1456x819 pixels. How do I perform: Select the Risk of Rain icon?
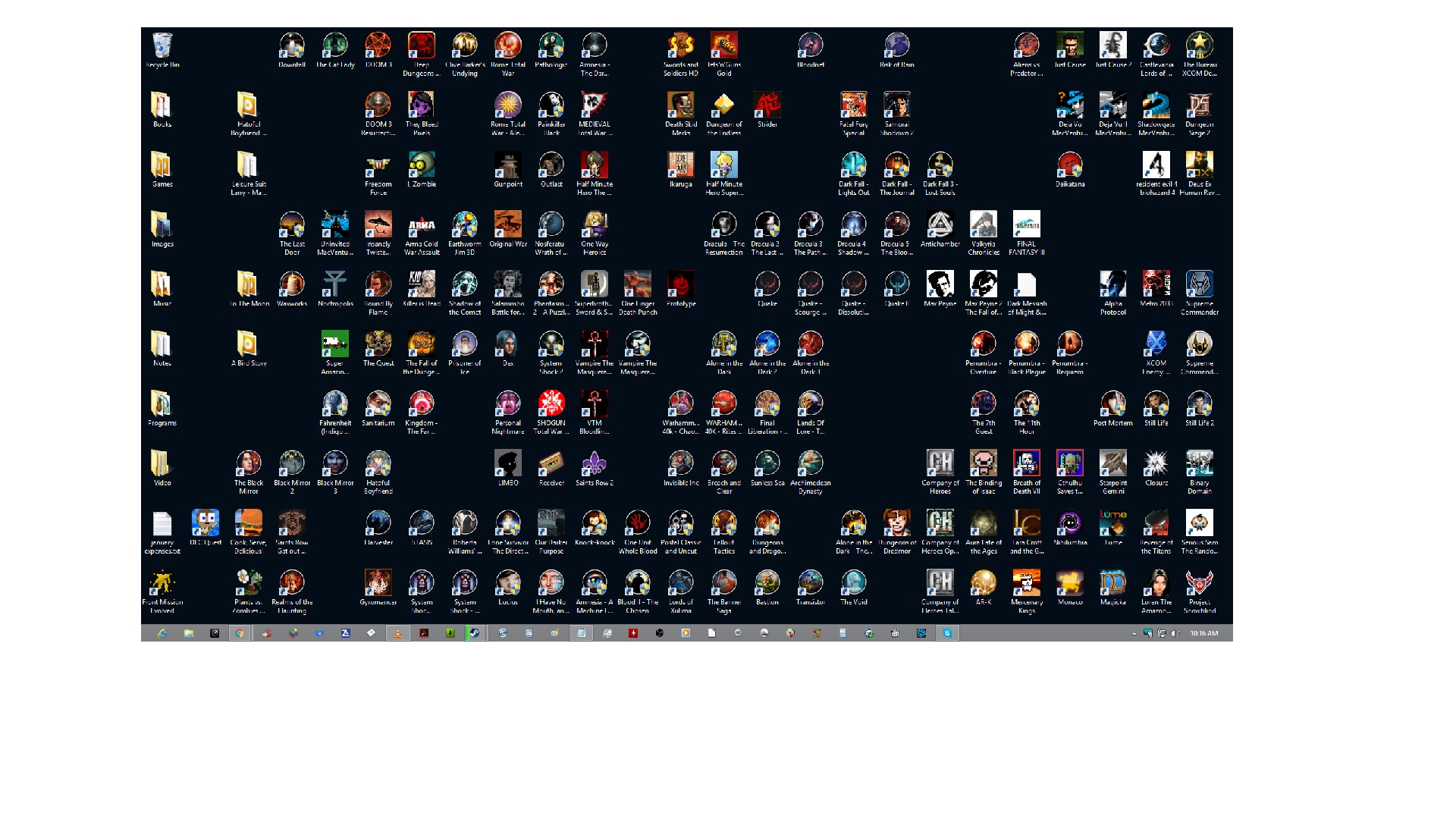click(x=897, y=50)
